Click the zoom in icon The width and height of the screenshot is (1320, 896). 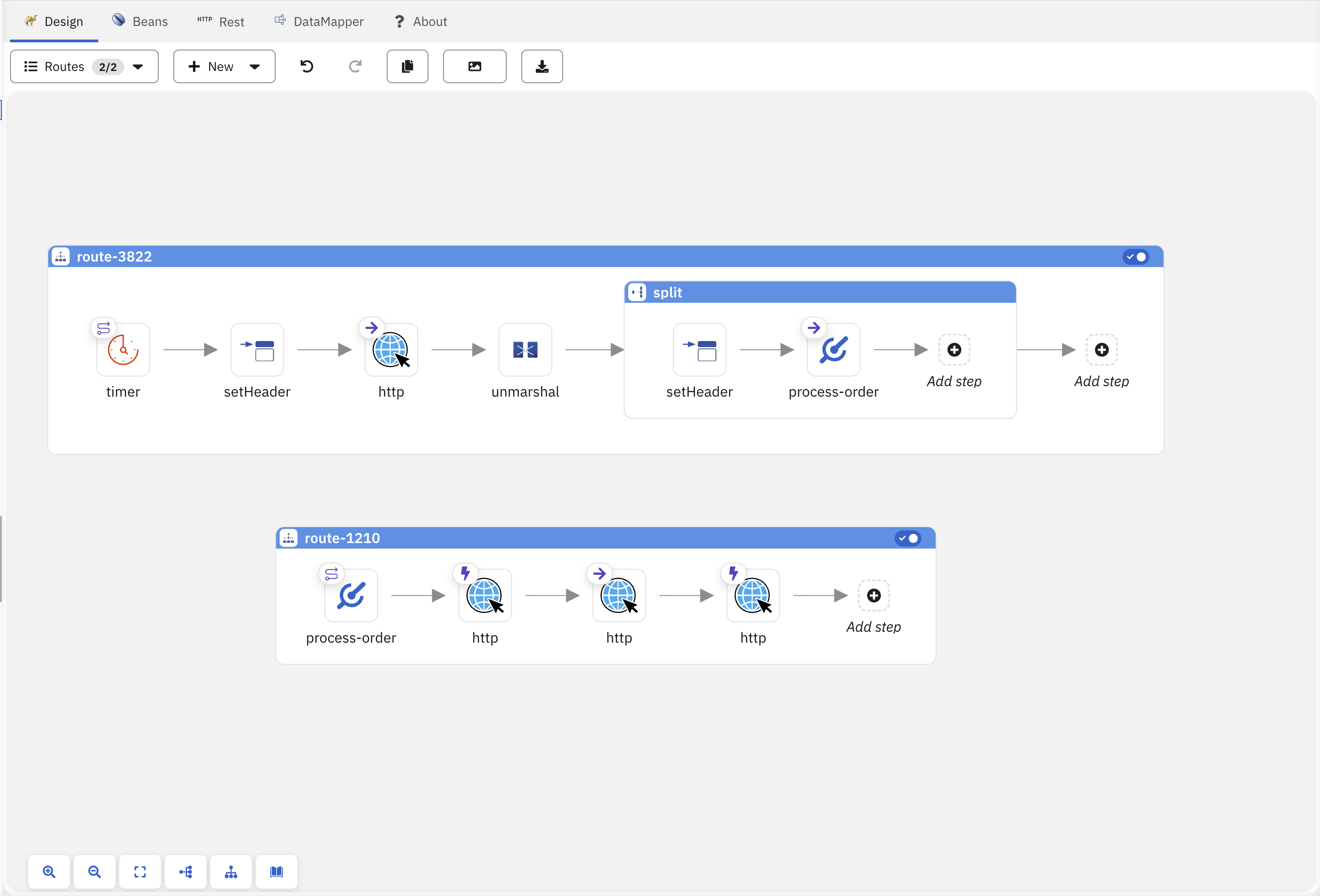(x=50, y=872)
